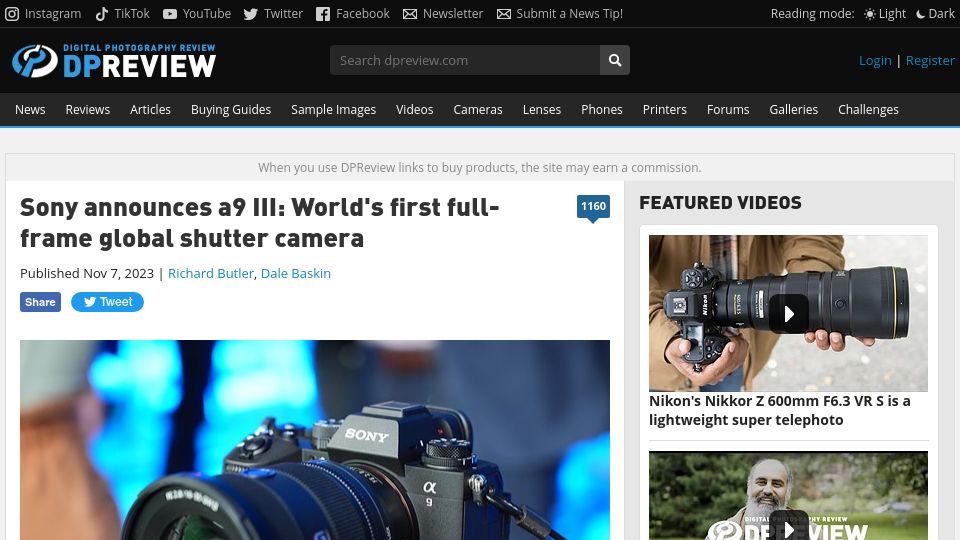Viewport: 960px width, 540px height.
Task: Click the Featured Videos heading
Action: coord(720,203)
